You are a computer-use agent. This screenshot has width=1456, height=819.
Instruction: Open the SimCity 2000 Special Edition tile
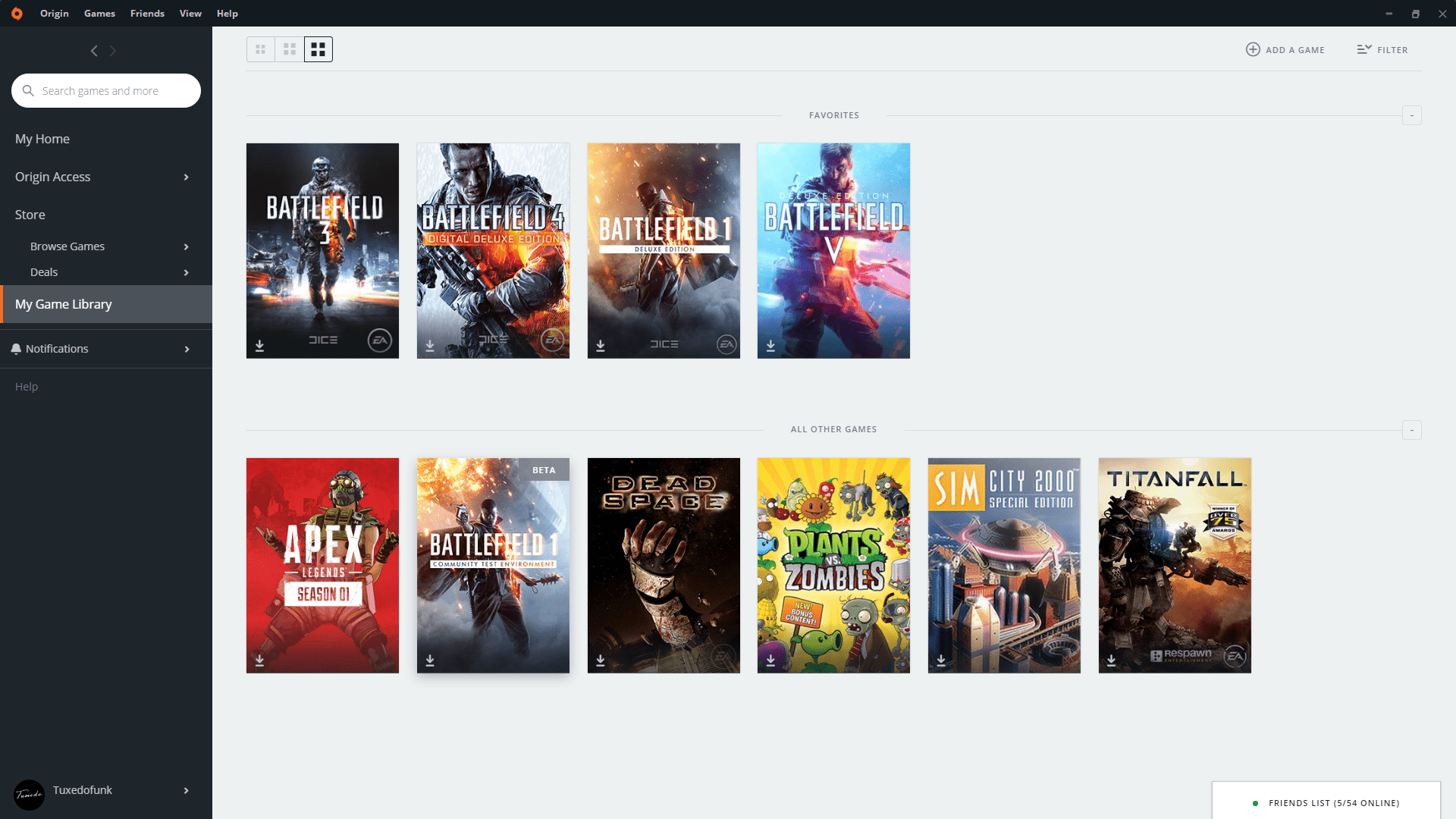1004,566
